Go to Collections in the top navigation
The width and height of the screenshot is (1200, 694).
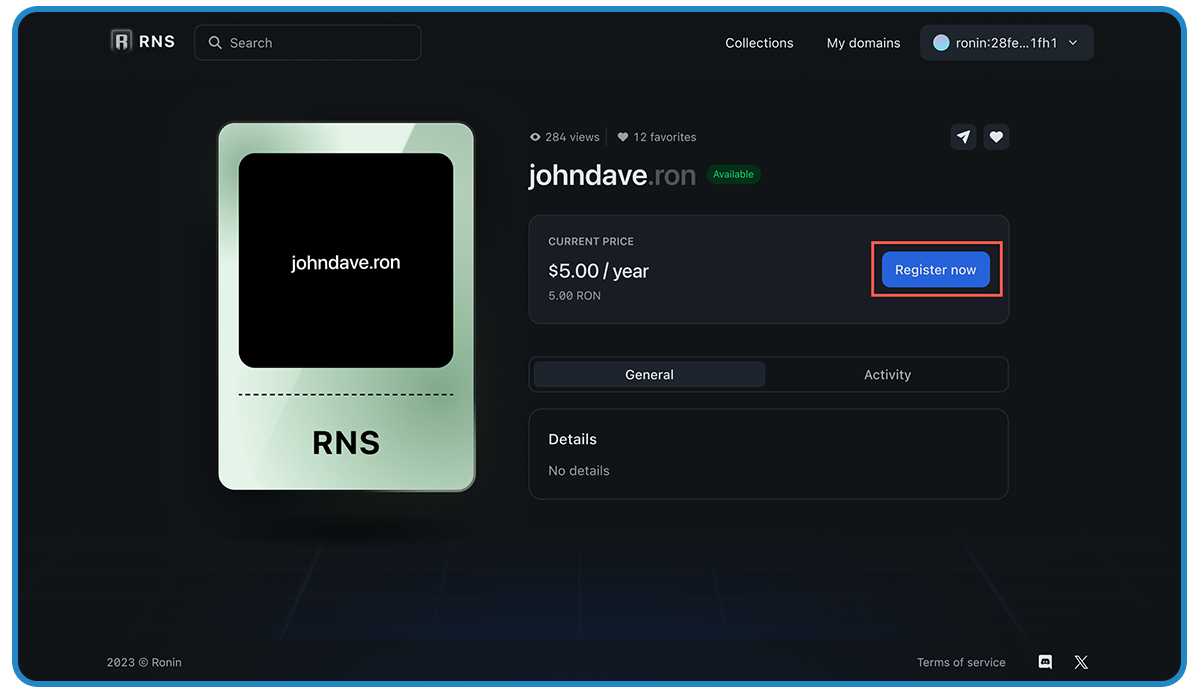click(759, 43)
